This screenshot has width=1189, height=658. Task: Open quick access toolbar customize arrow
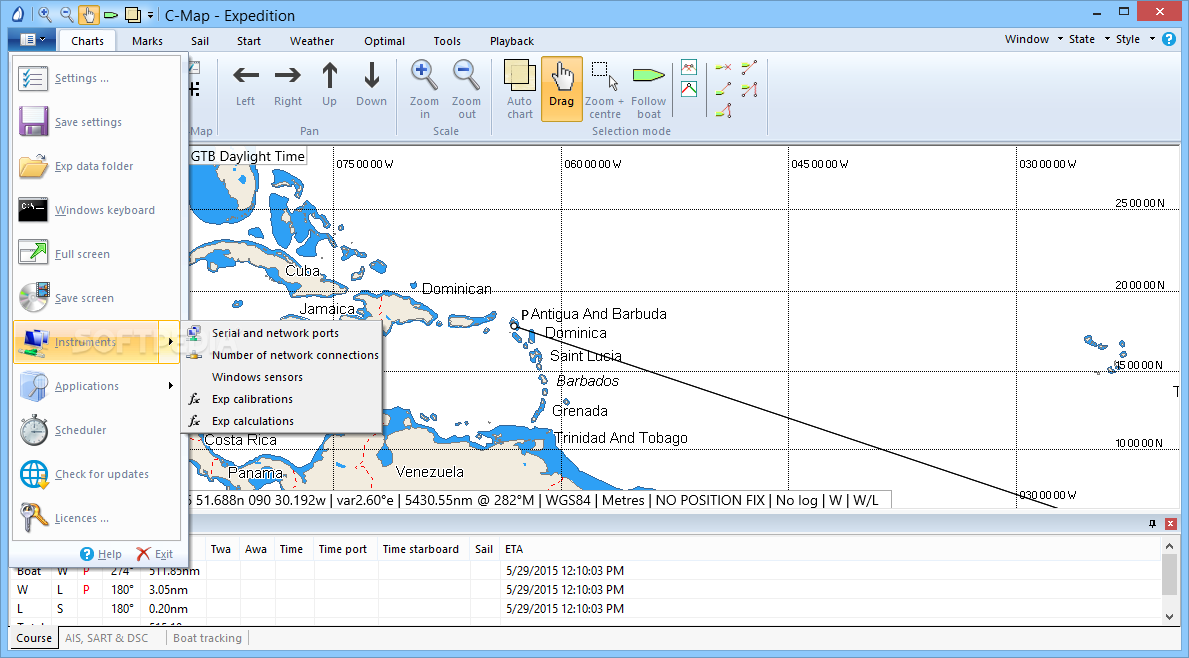tap(150, 15)
